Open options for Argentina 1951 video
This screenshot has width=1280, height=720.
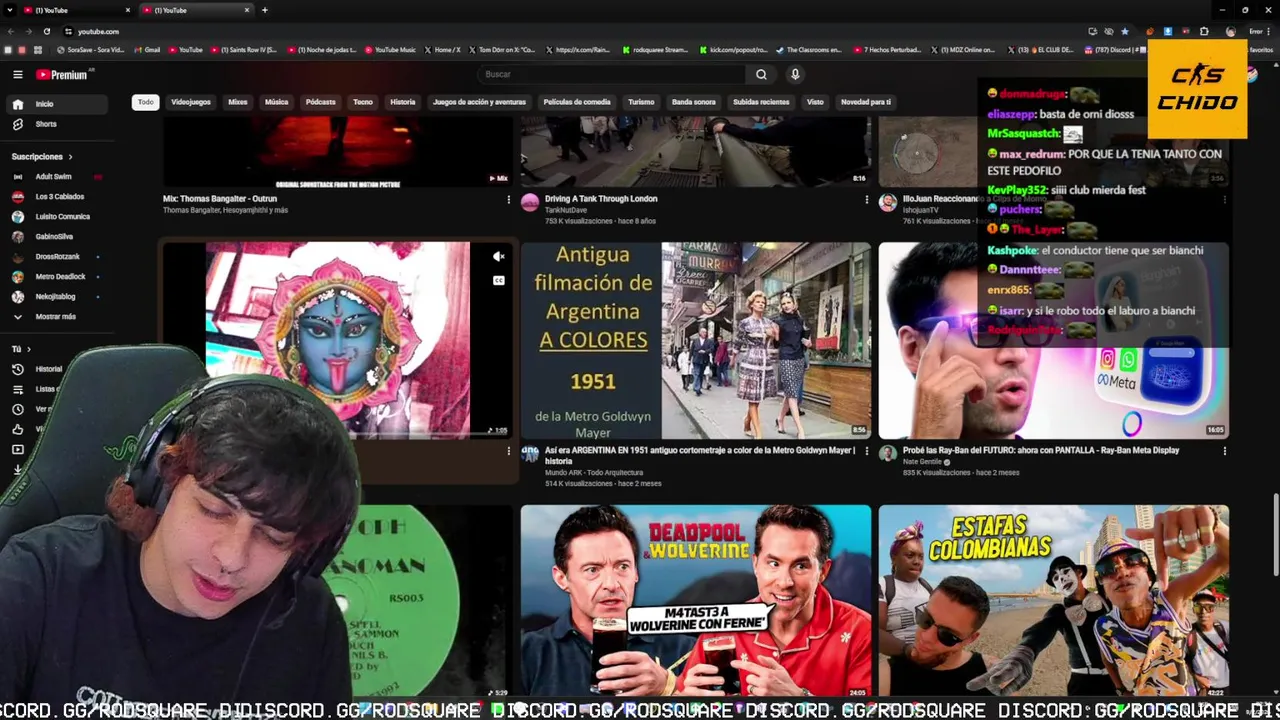coord(866,451)
